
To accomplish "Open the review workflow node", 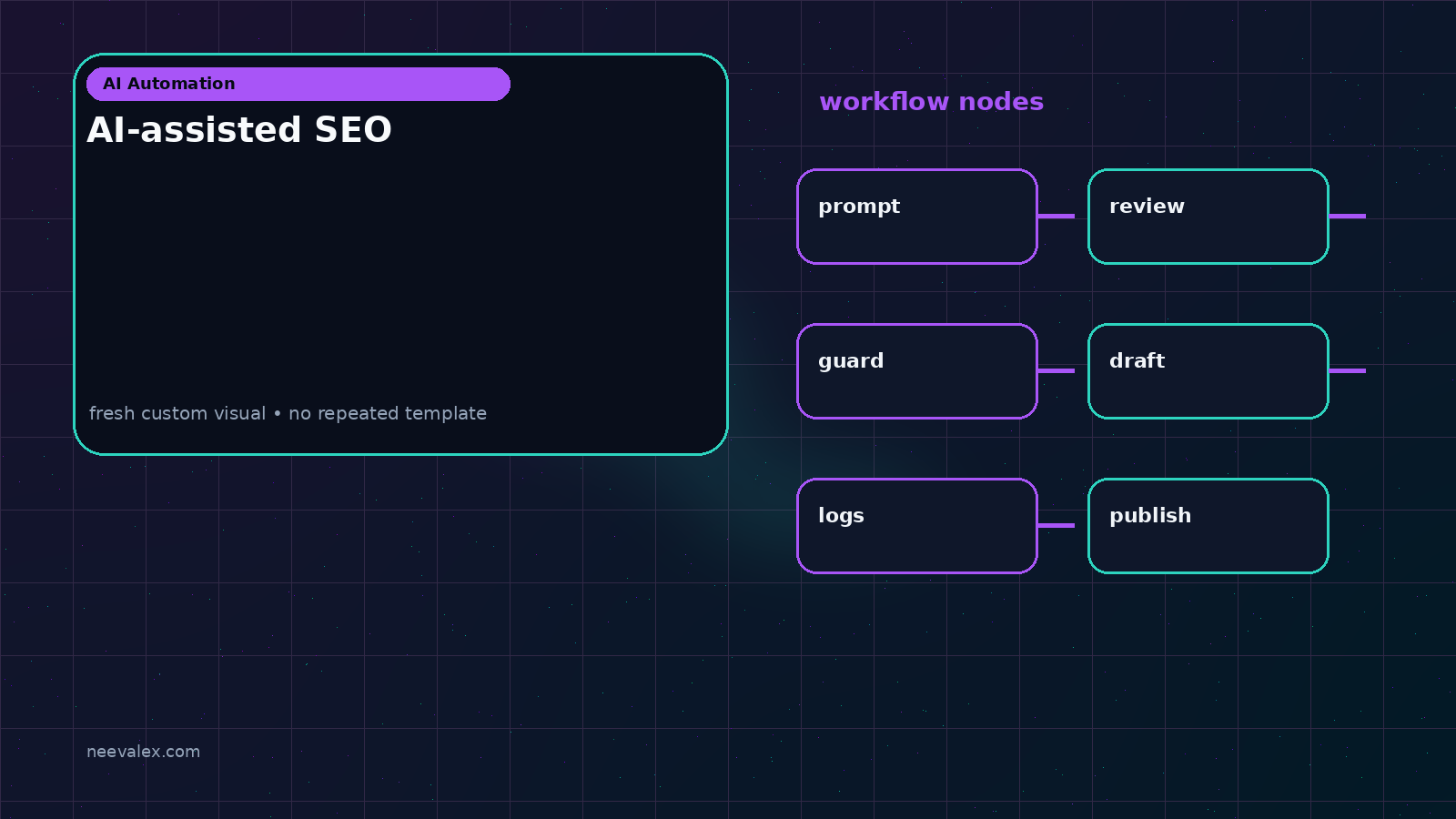I will 1208,217.
